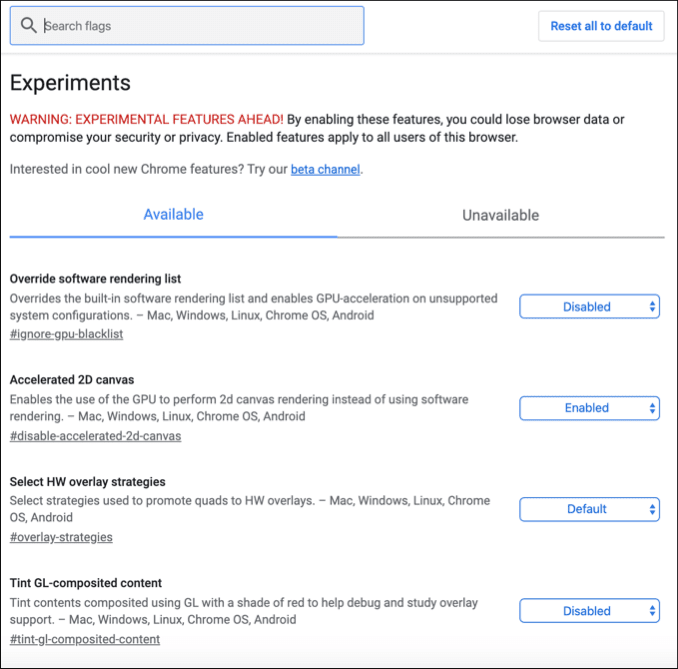Focus the Search flags input field

click(200, 26)
